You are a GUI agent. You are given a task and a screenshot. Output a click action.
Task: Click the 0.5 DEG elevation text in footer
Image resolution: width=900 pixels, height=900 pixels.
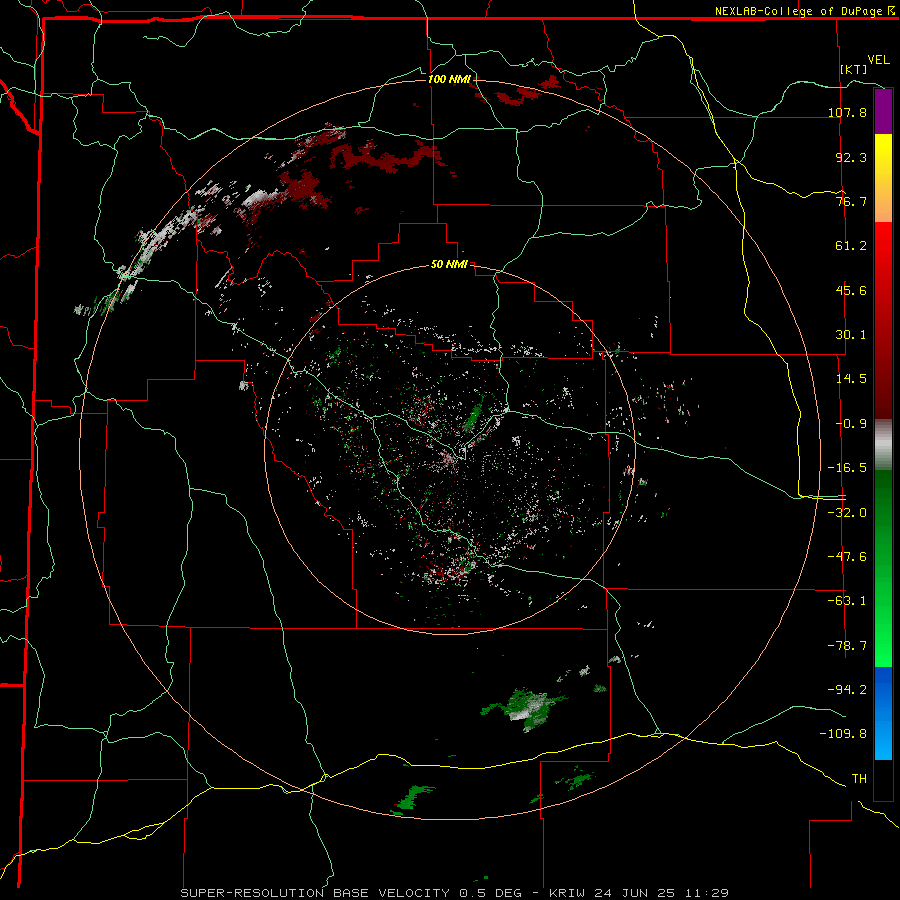coord(490,893)
